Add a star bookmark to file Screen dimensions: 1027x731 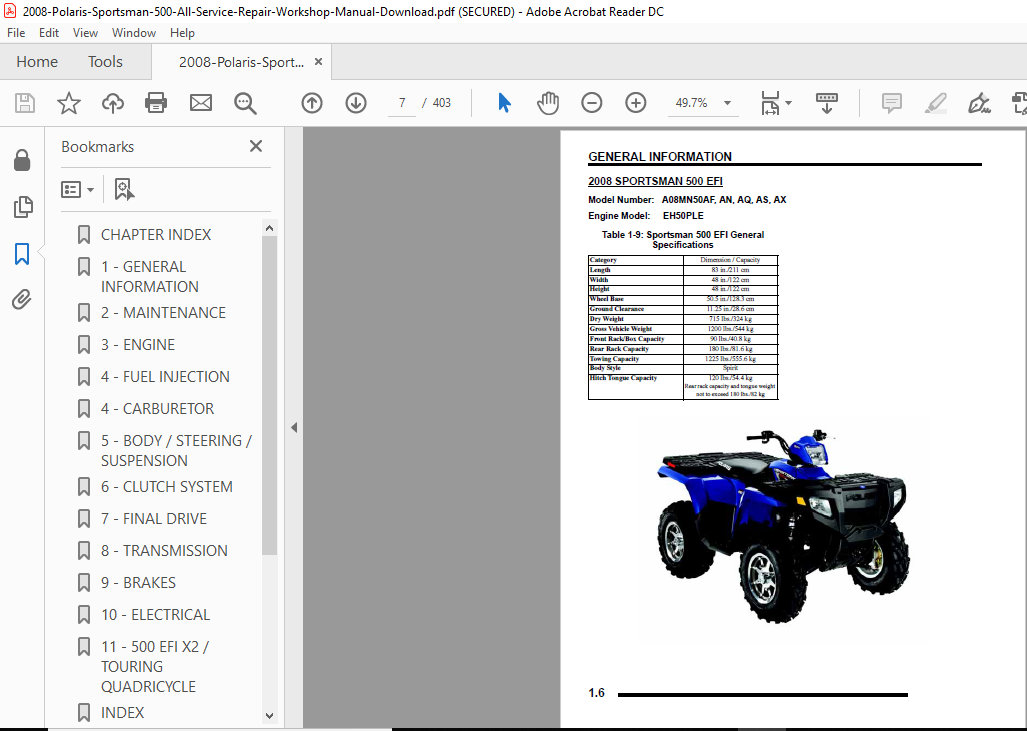pyautogui.click(x=69, y=103)
